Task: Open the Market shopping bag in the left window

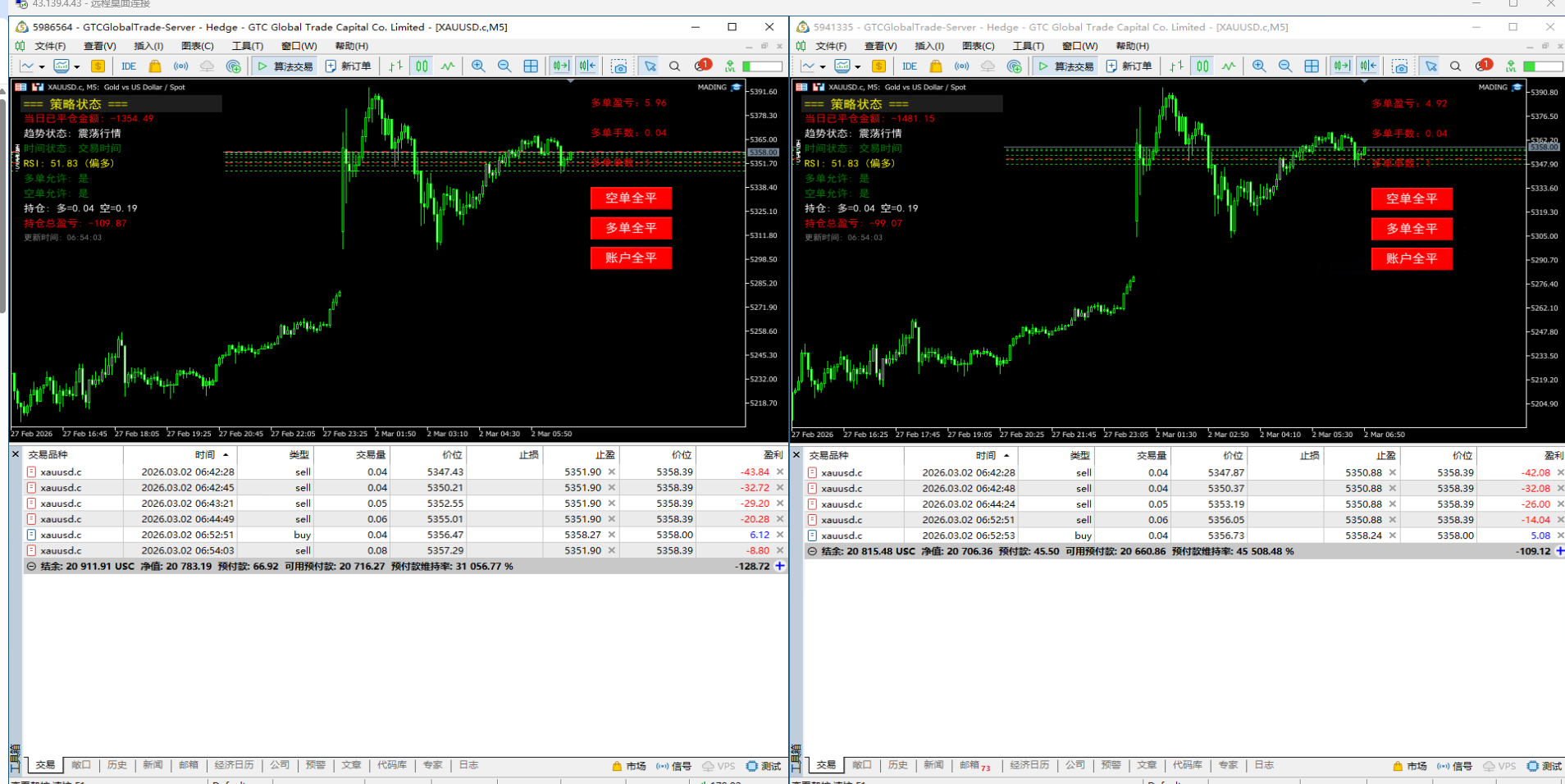Action: coord(155,66)
